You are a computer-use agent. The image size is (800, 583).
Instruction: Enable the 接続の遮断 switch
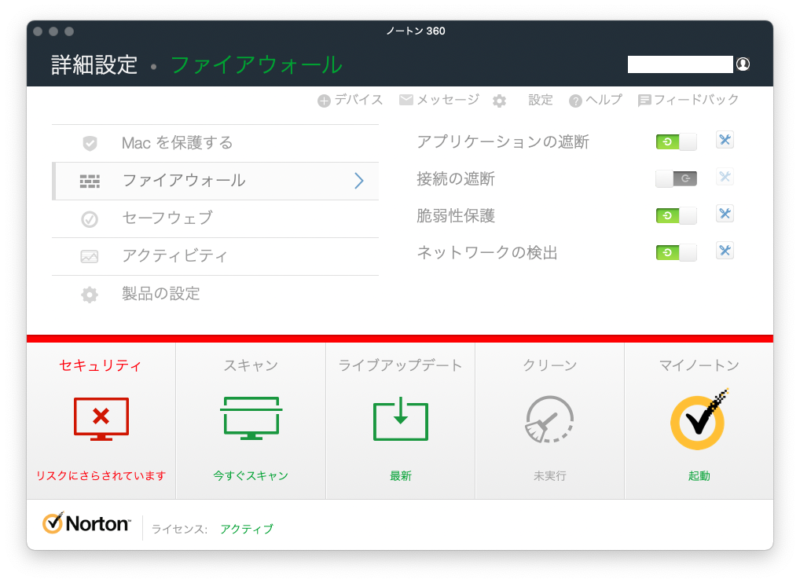coord(674,177)
